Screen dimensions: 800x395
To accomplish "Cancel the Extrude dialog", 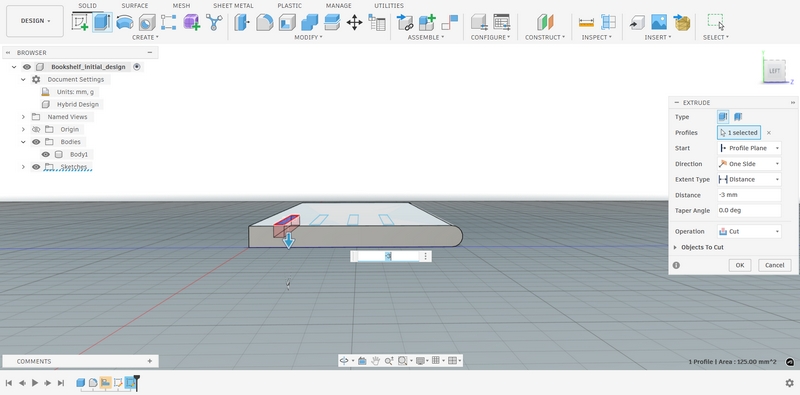I will [x=774, y=265].
